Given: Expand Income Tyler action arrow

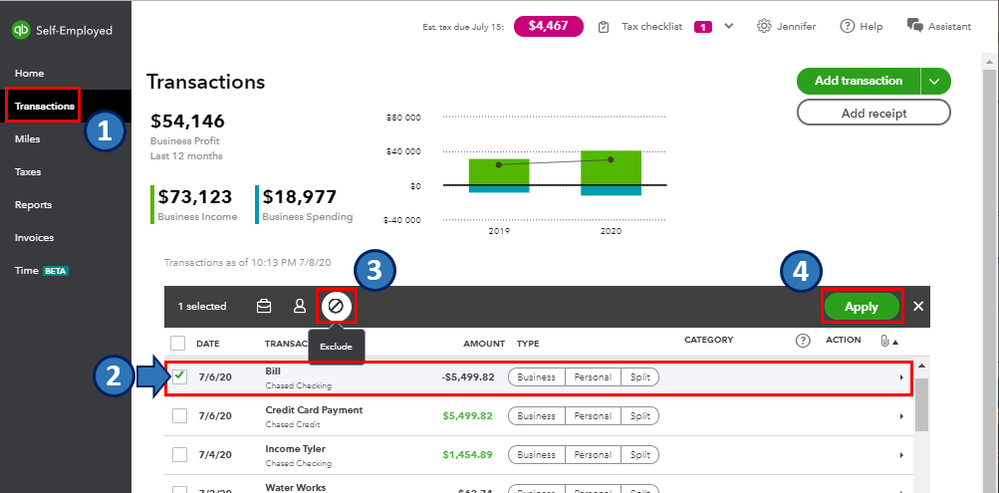Looking at the screenshot, I should pos(902,455).
